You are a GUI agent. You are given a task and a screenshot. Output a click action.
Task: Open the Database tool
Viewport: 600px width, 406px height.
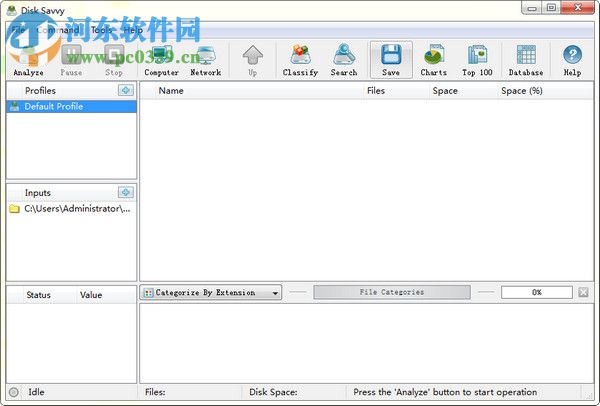(x=526, y=60)
